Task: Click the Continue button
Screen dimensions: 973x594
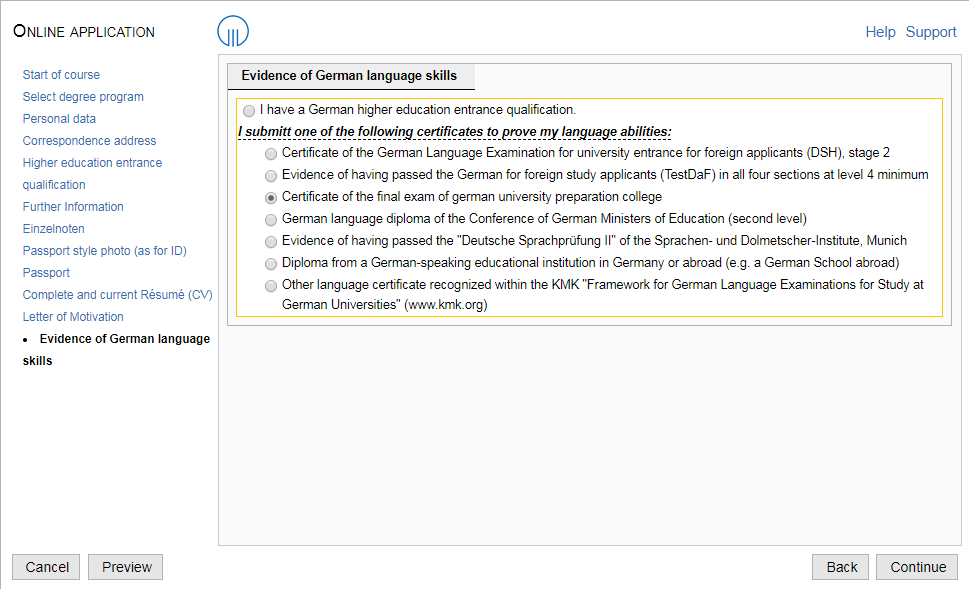Action: pos(917,567)
